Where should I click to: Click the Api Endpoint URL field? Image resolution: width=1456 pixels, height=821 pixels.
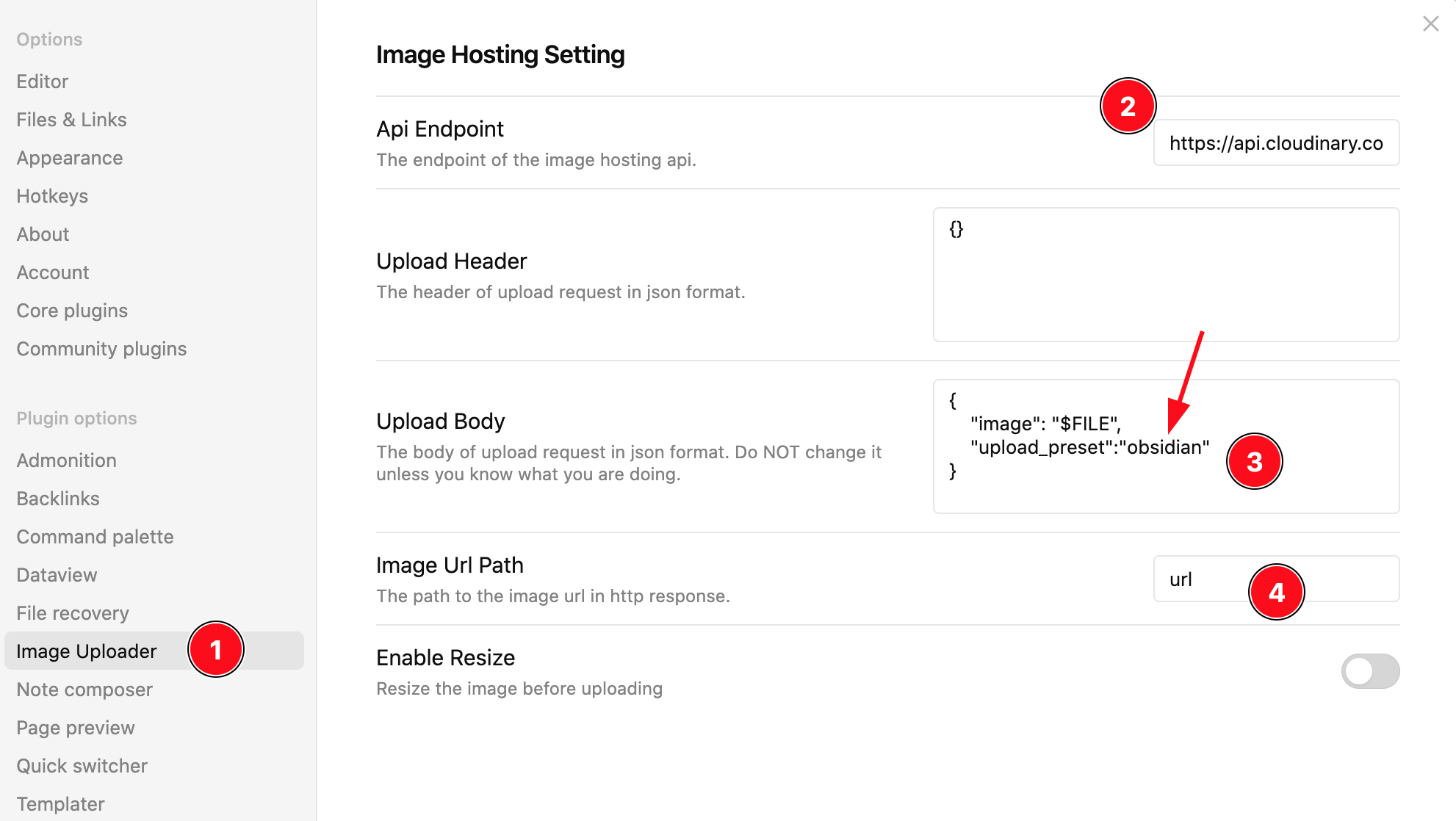click(x=1275, y=143)
